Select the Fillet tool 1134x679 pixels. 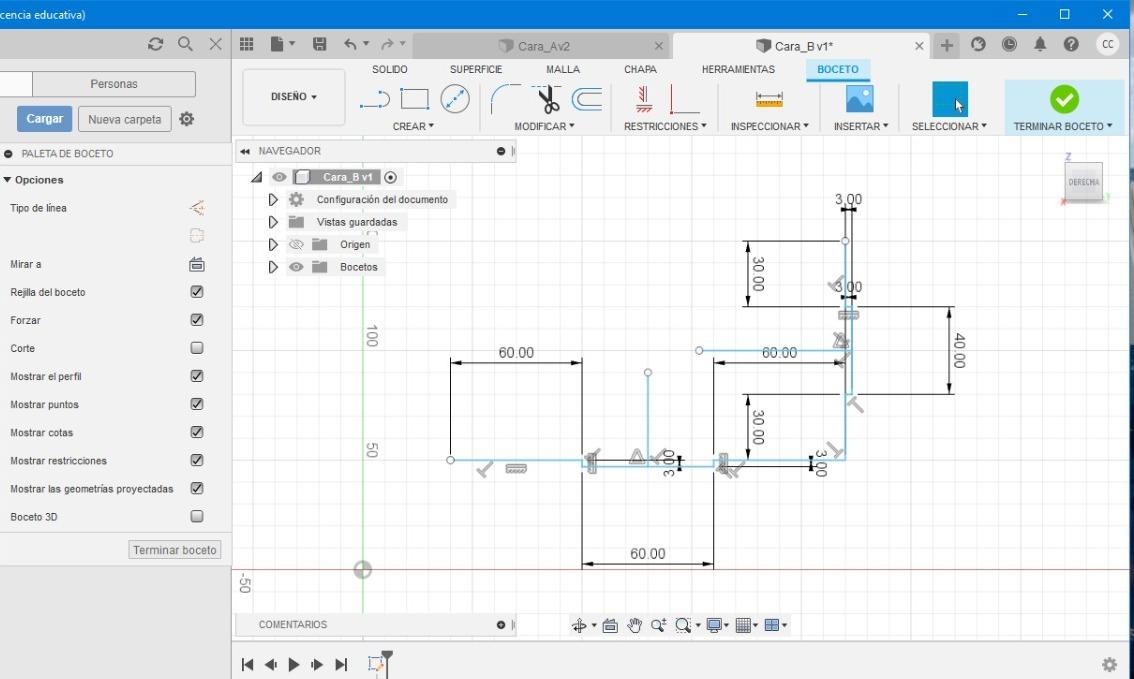point(505,99)
